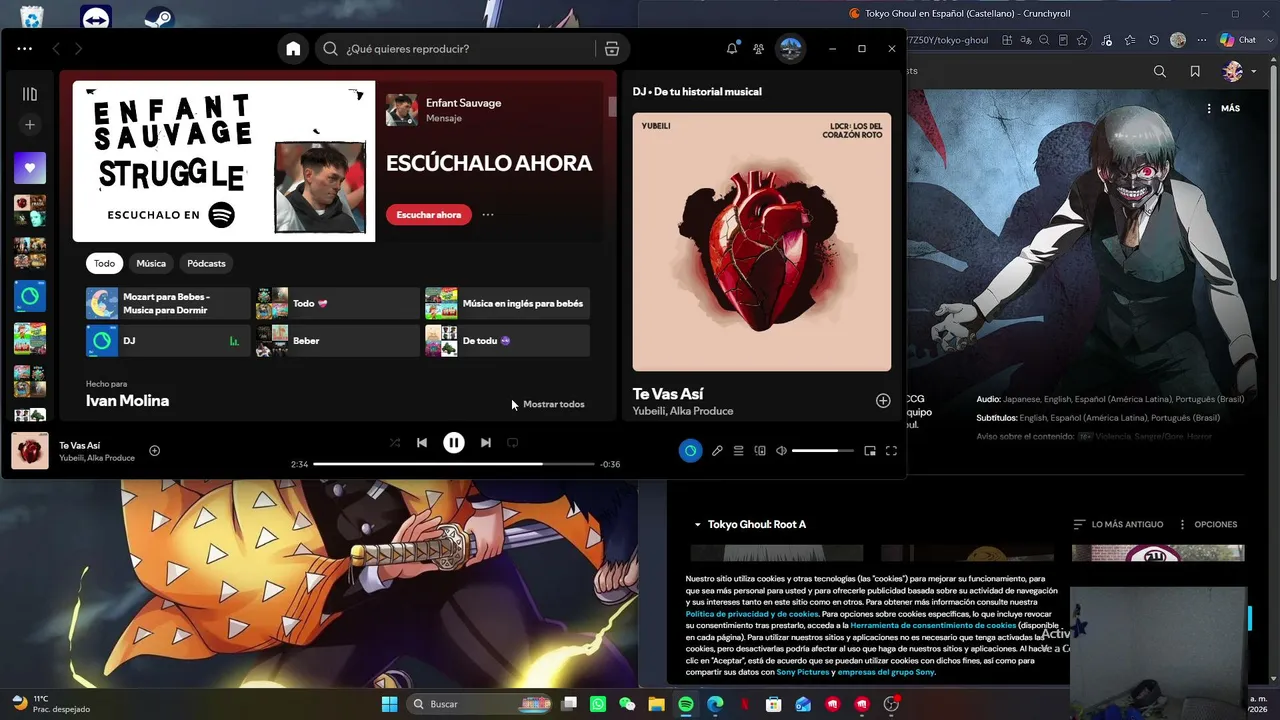Screen dimensions: 1280x720
Task: Open more options for Enfant Sauvage banner
Action: [x=488, y=214]
